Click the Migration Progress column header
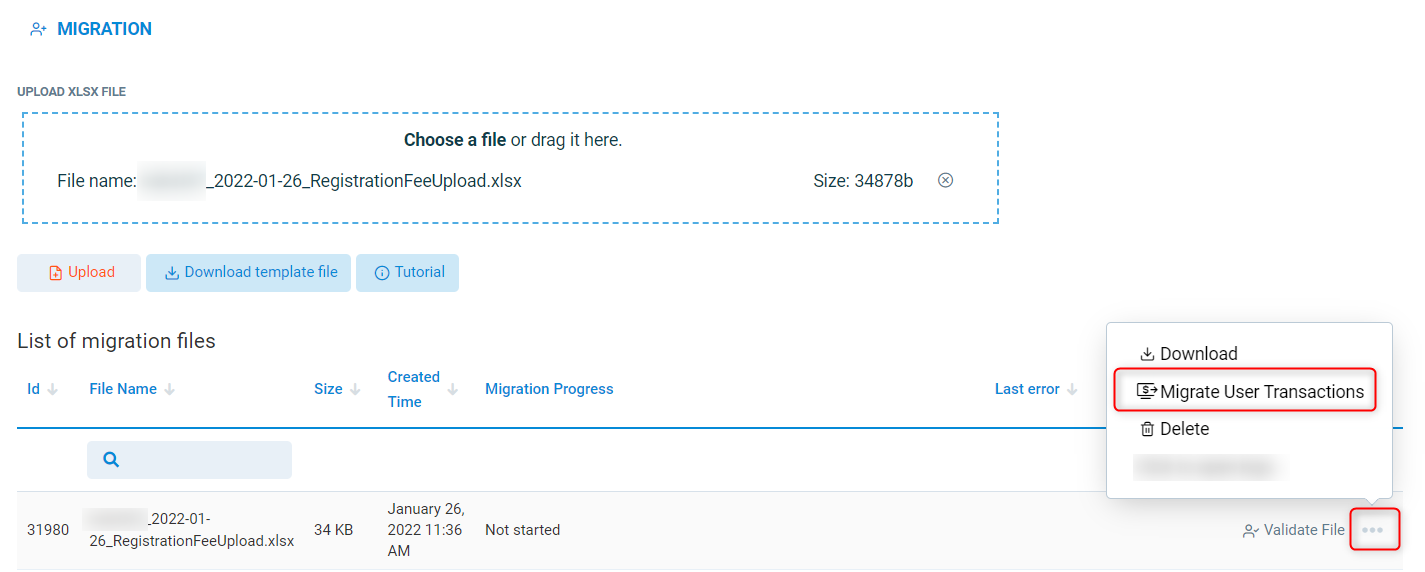Viewport: 1425px width, 572px height. [x=549, y=389]
